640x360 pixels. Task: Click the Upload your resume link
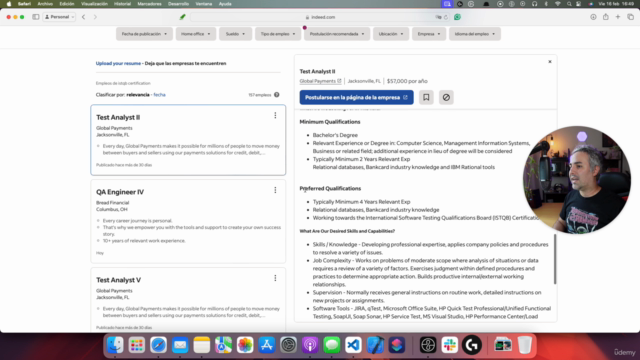tap(118, 63)
